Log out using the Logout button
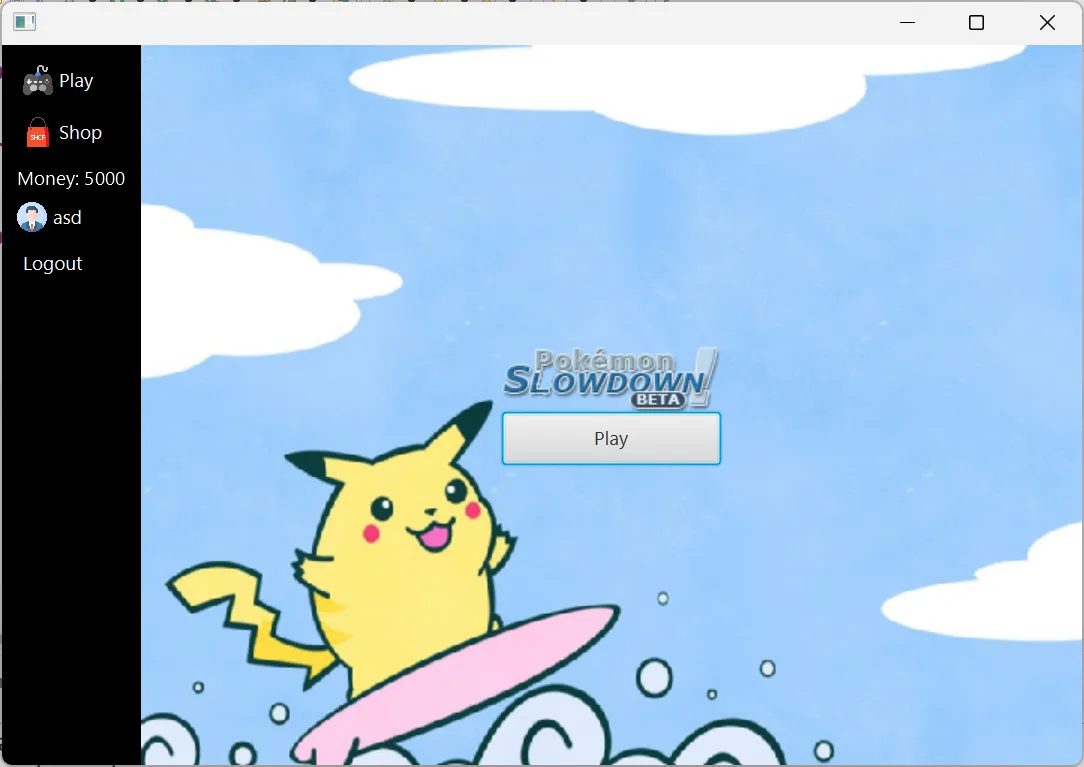1084x767 pixels. tap(53, 264)
